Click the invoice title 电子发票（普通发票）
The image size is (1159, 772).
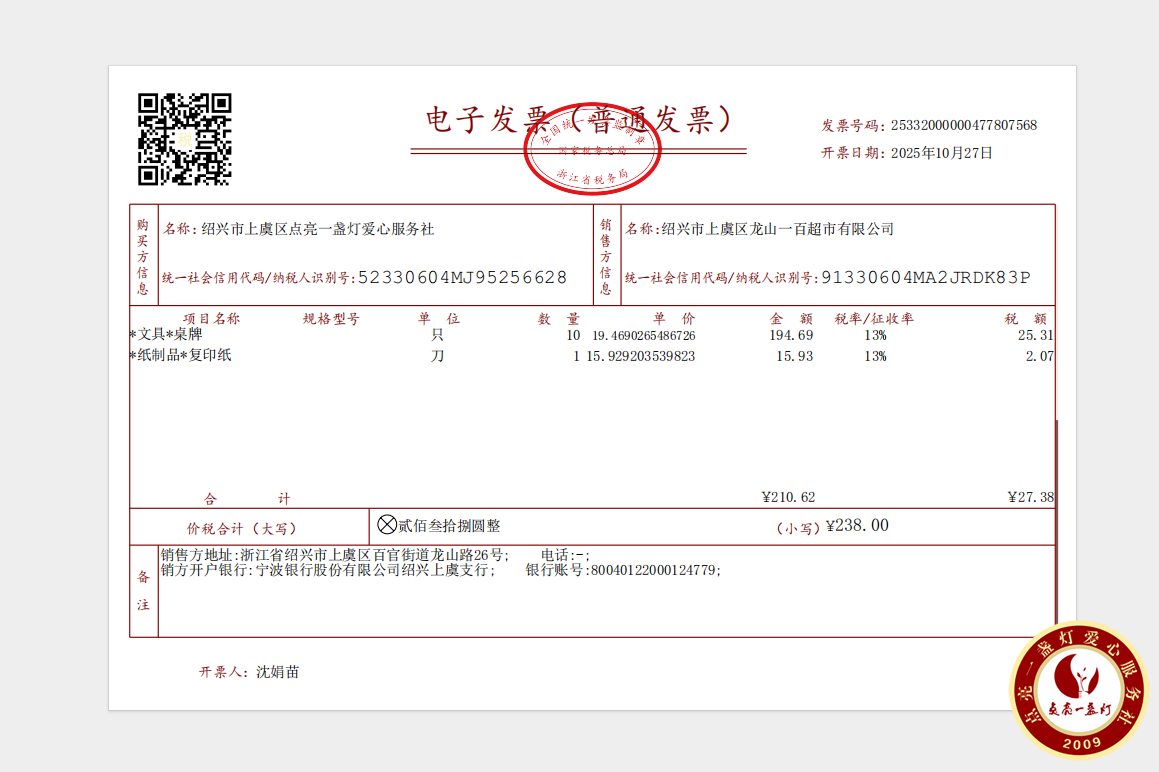tap(578, 120)
